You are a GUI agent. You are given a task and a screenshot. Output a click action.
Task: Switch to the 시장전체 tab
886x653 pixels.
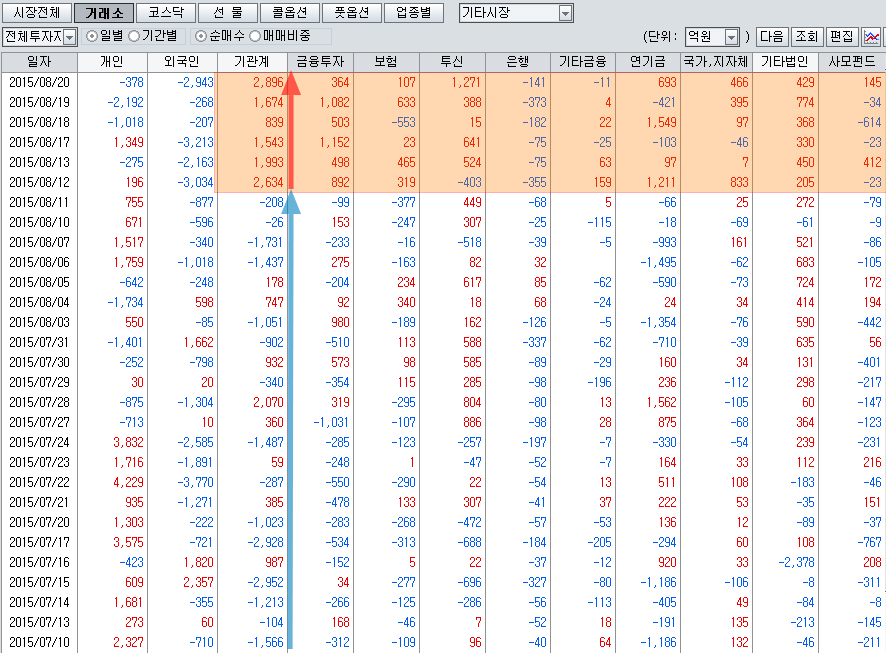coord(37,13)
